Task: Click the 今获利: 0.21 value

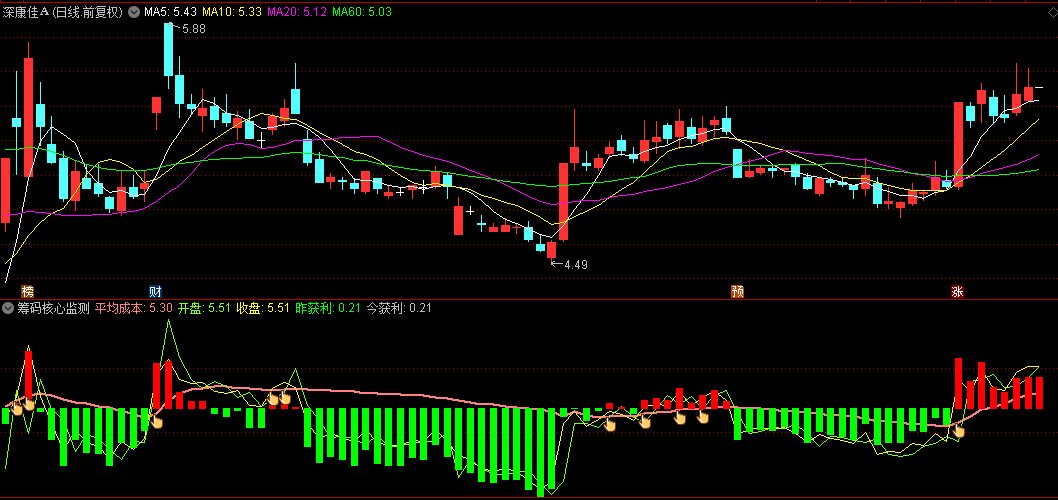Action: [398, 308]
